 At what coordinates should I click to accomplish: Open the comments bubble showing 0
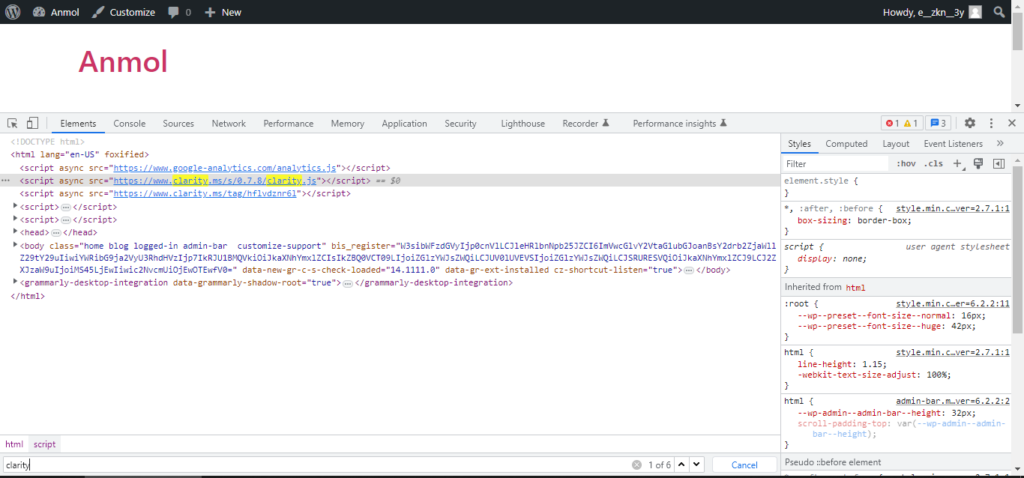tap(179, 12)
